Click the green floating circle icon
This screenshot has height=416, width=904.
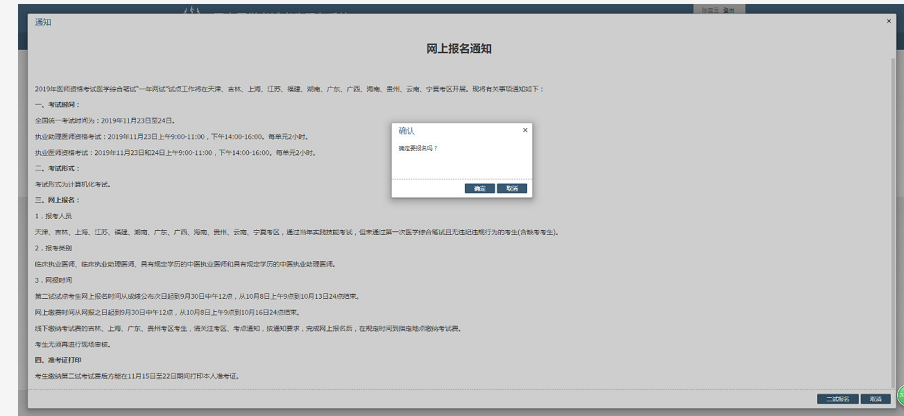click(x=899, y=394)
